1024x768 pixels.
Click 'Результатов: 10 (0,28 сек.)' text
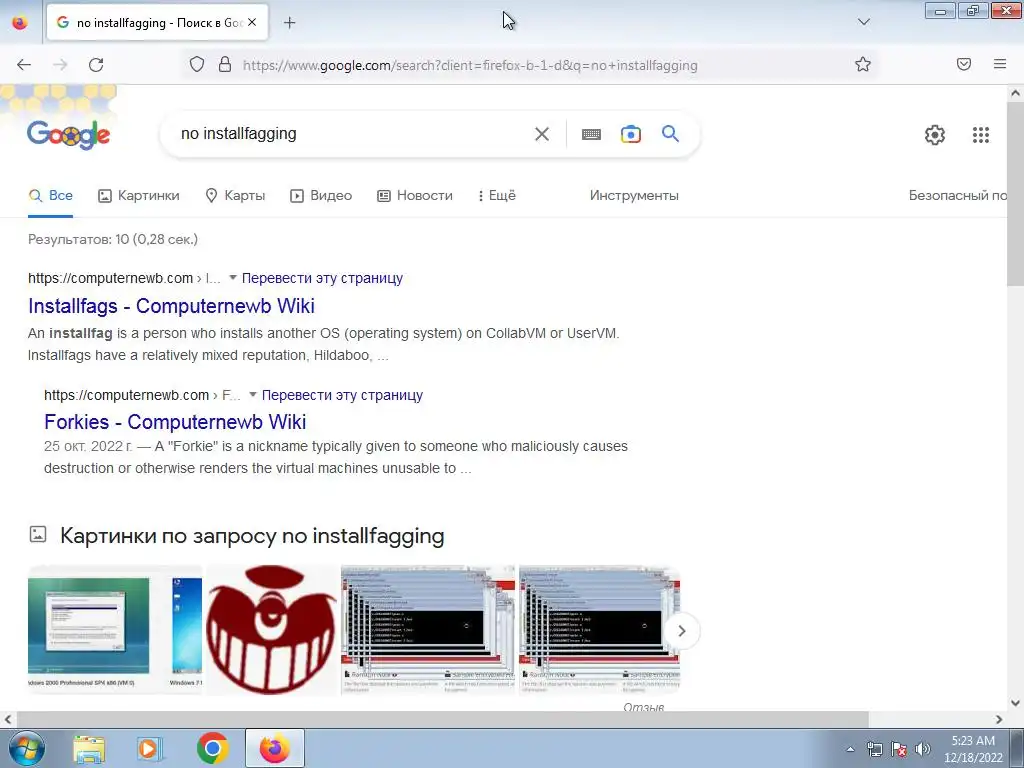click(112, 239)
